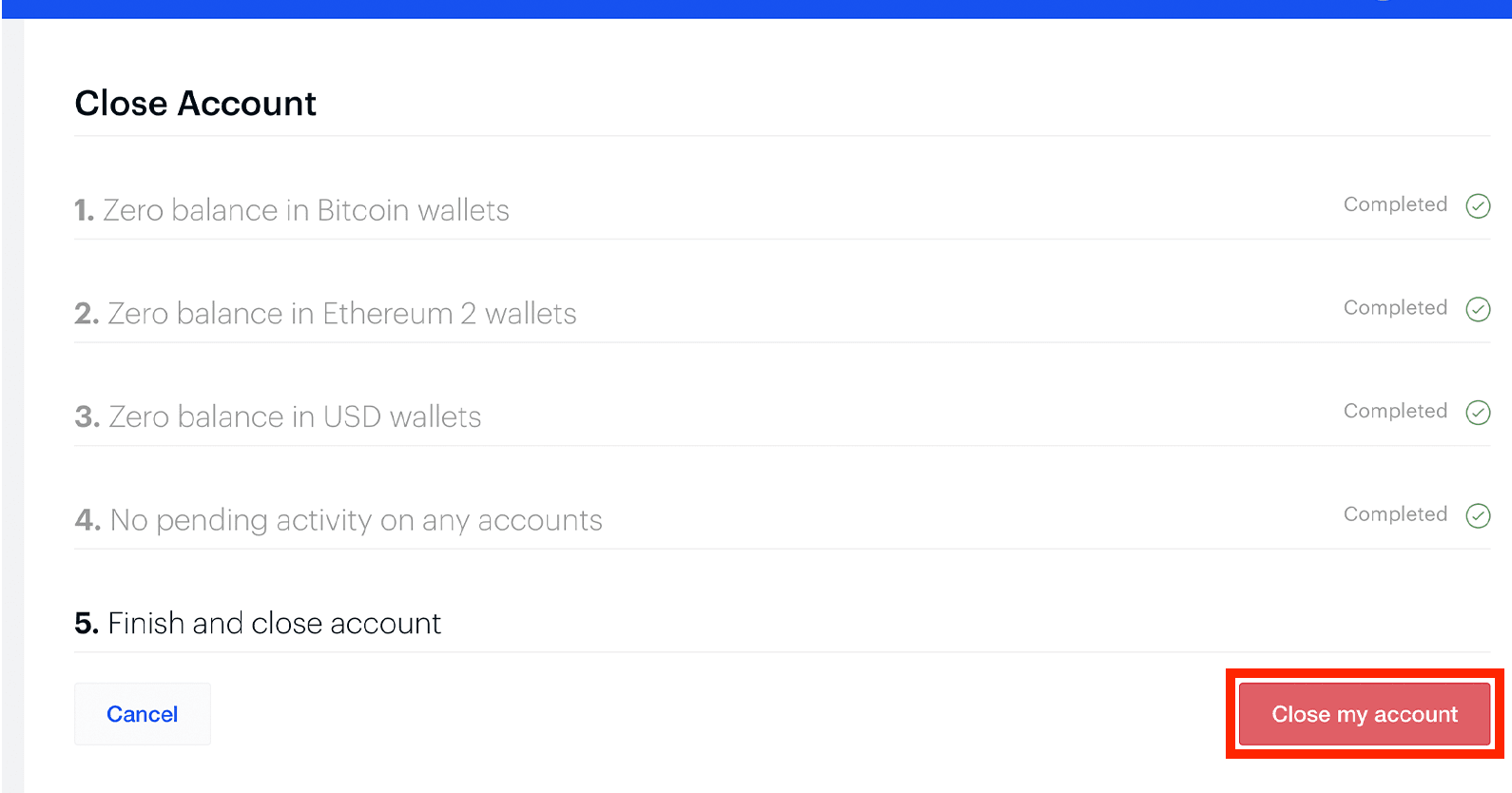Click the step number 4 label

point(87,520)
